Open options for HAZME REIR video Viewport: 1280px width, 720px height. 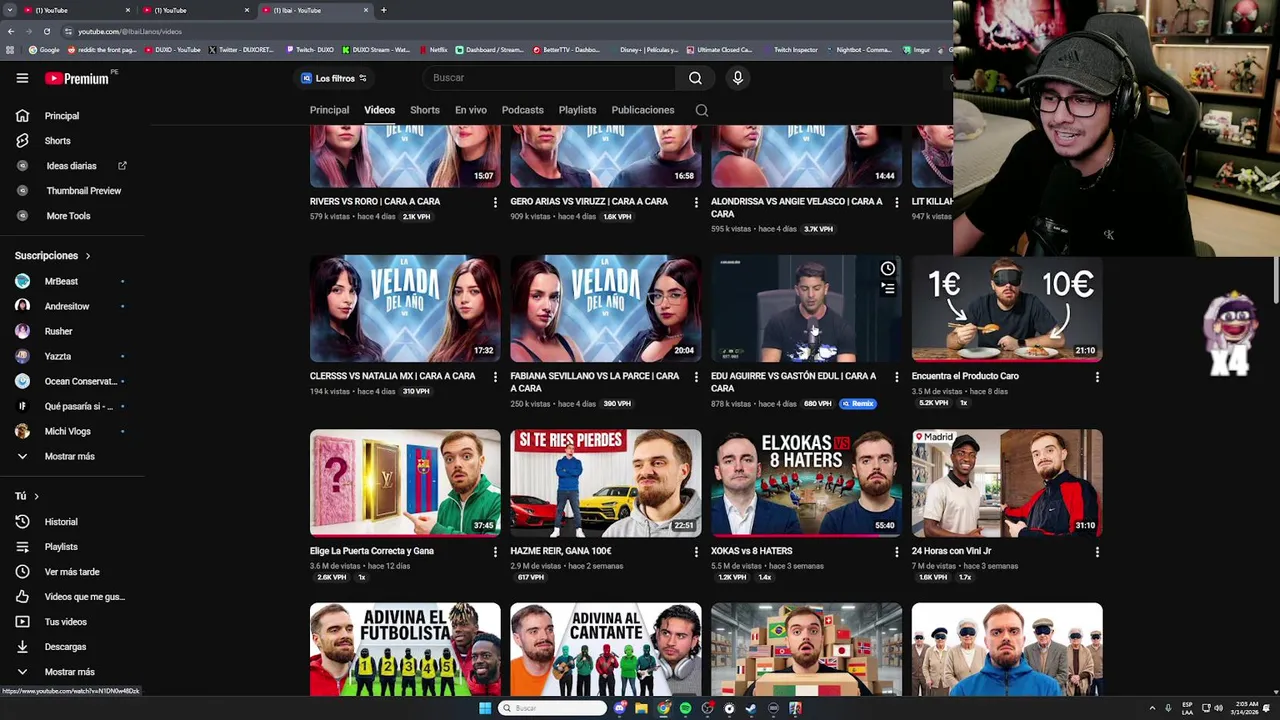pyautogui.click(x=696, y=552)
